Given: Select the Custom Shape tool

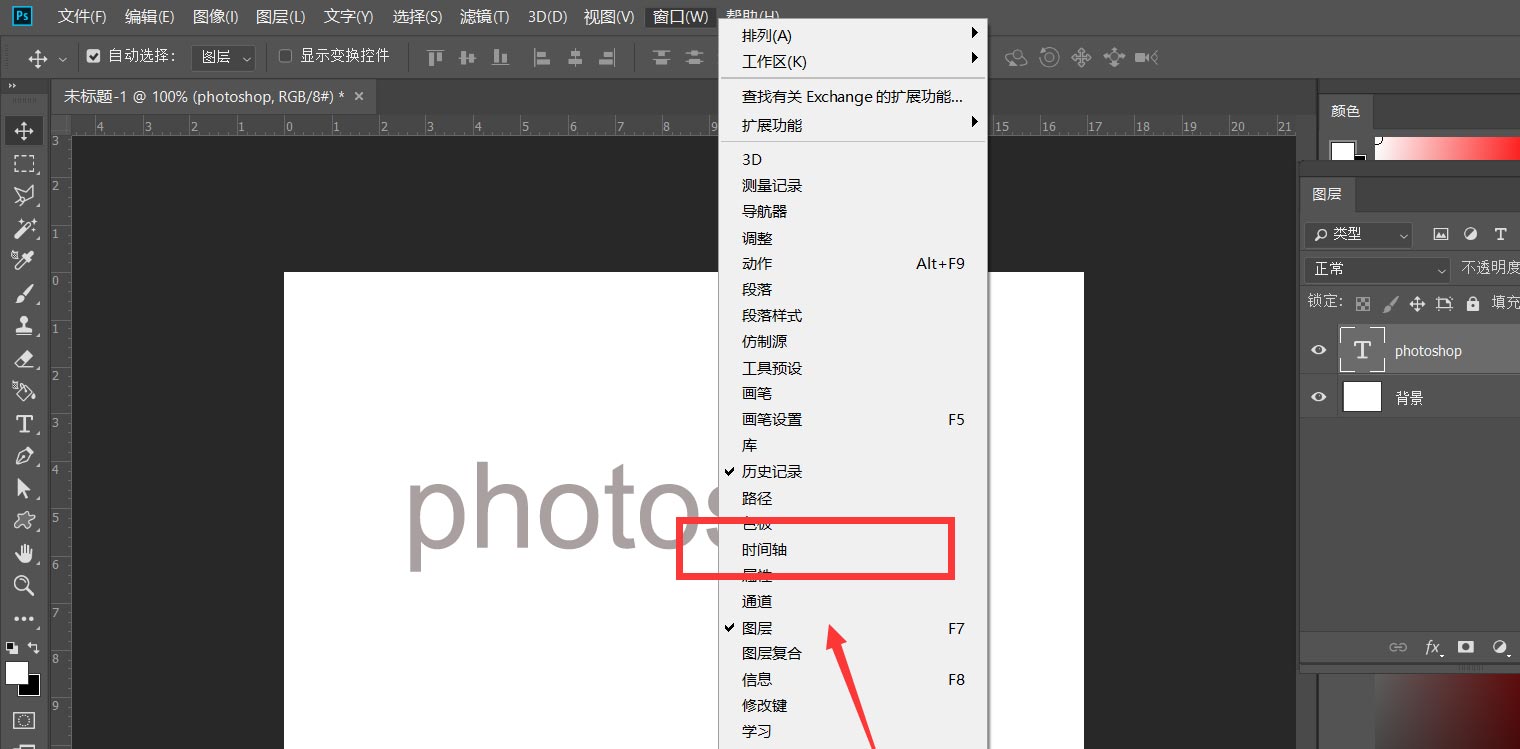Looking at the screenshot, I should pos(24,520).
